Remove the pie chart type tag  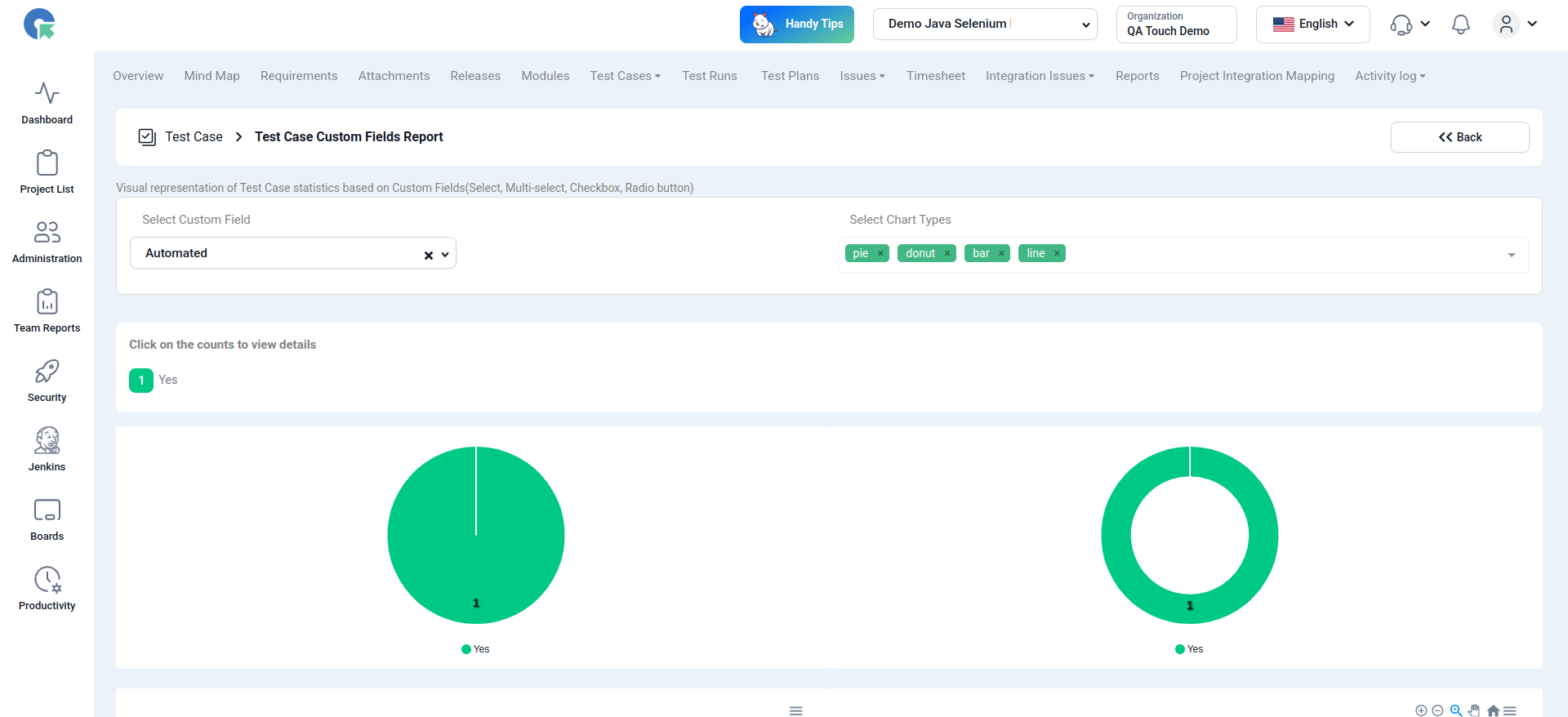880,254
